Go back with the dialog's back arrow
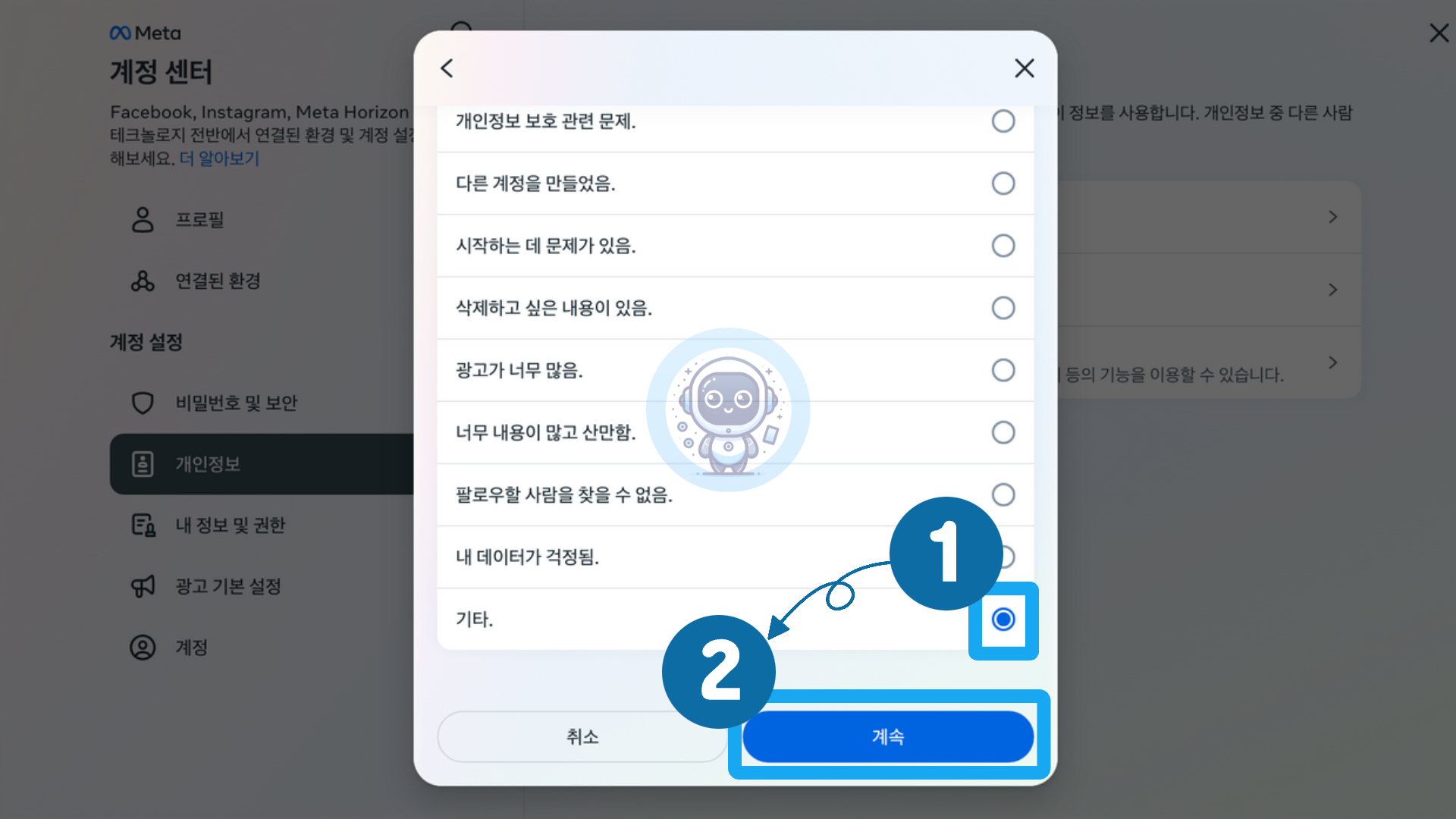Image resolution: width=1456 pixels, height=819 pixels. tap(447, 68)
